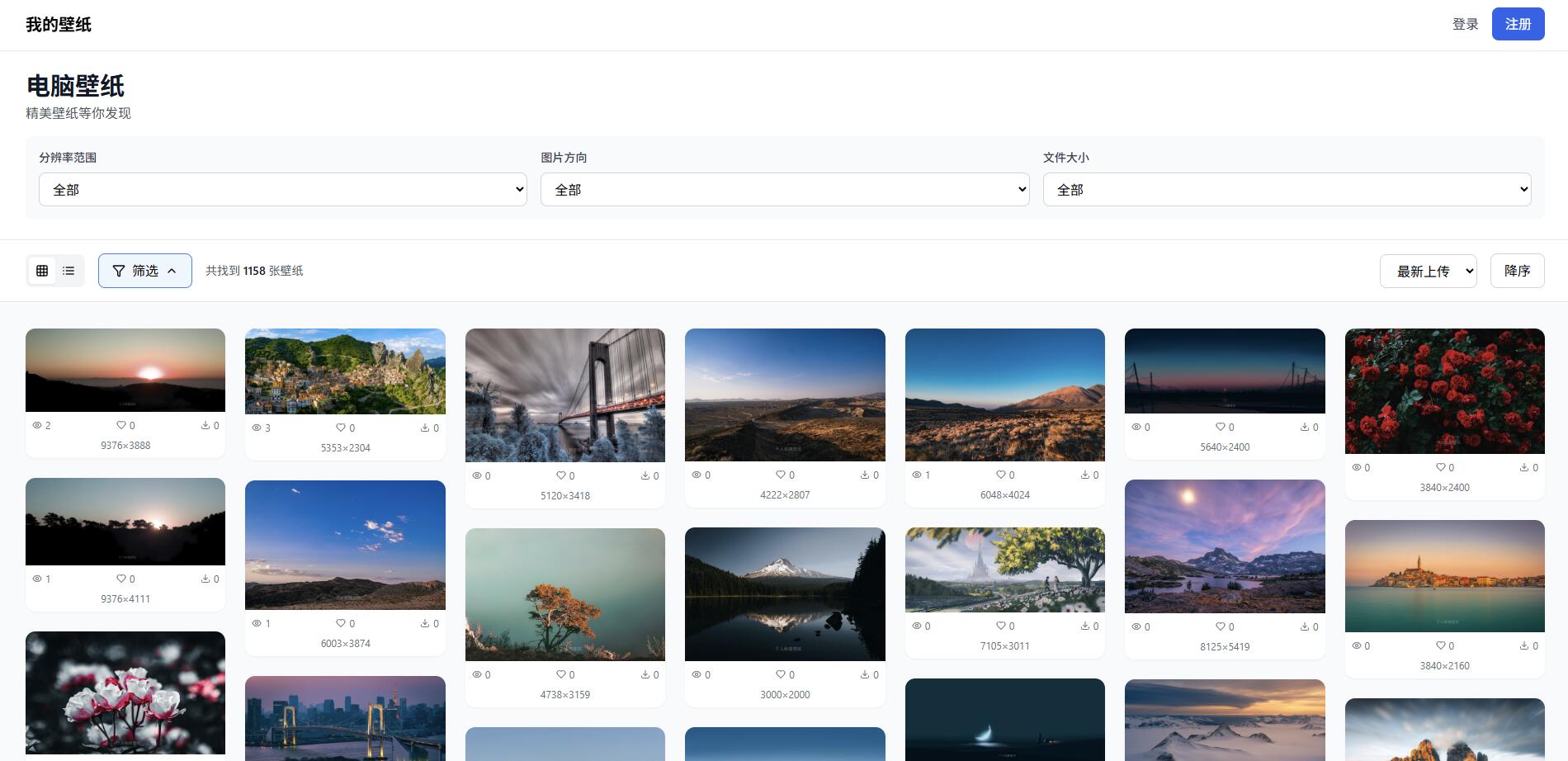This screenshot has height=761, width=1568.
Task: Open the sunset wallpaper 9376×3888
Action: click(x=125, y=370)
